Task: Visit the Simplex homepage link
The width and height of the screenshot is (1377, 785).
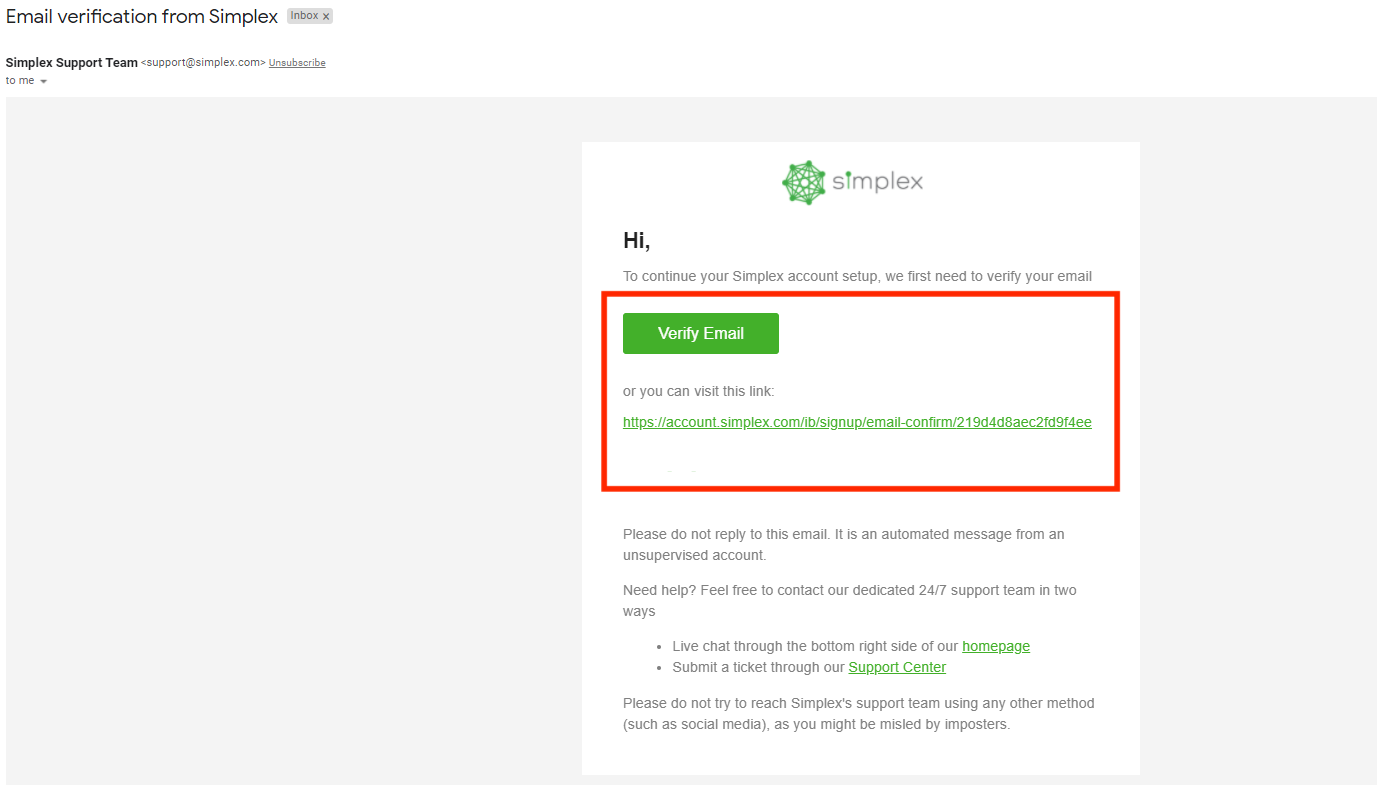Action: 995,645
